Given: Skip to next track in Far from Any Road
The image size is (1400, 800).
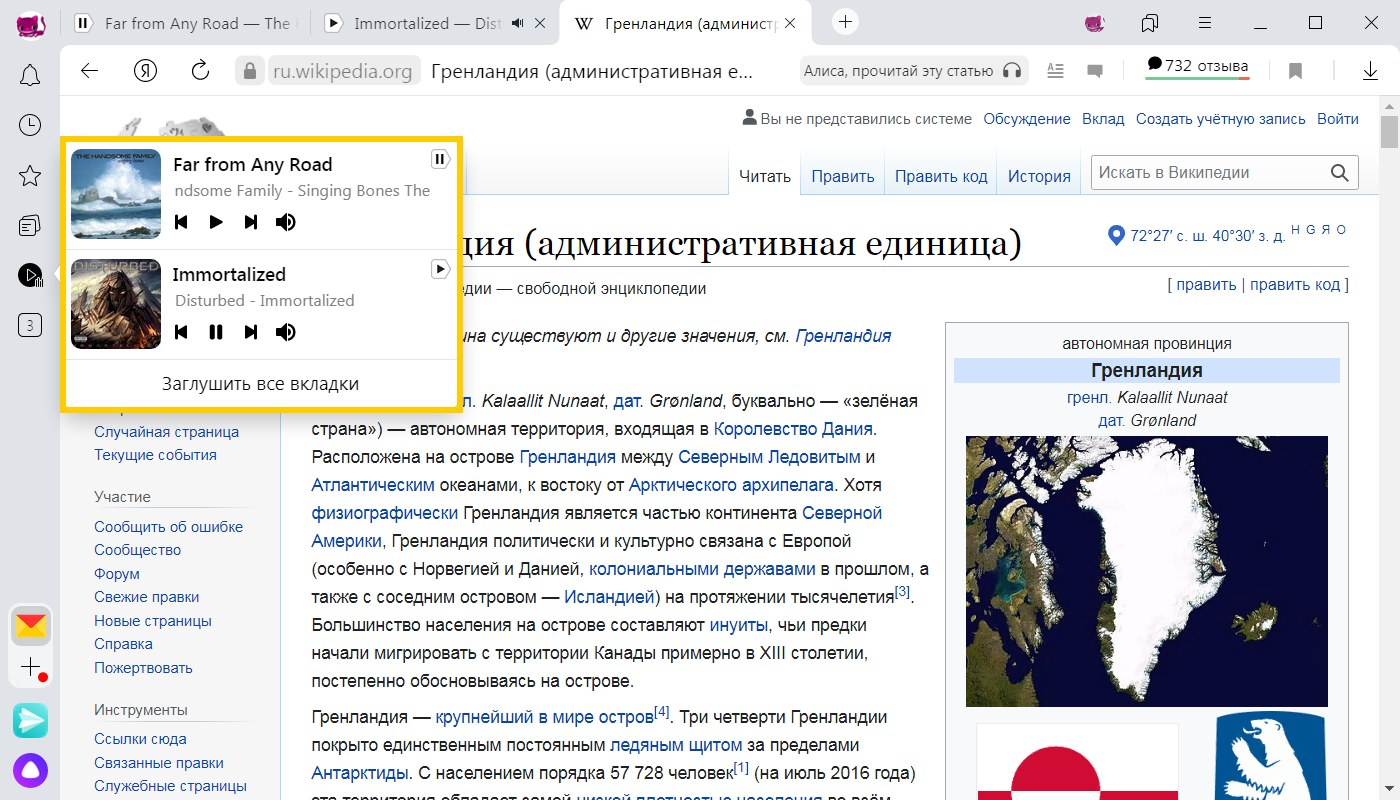Looking at the screenshot, I should (x=251, y=222).
